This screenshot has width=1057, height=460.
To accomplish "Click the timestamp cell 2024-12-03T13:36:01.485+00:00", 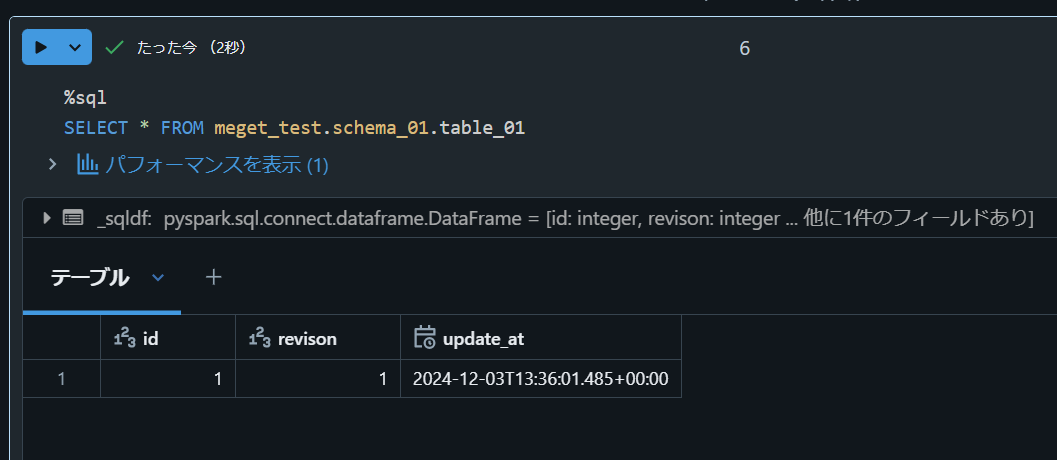I will point(540,379).
